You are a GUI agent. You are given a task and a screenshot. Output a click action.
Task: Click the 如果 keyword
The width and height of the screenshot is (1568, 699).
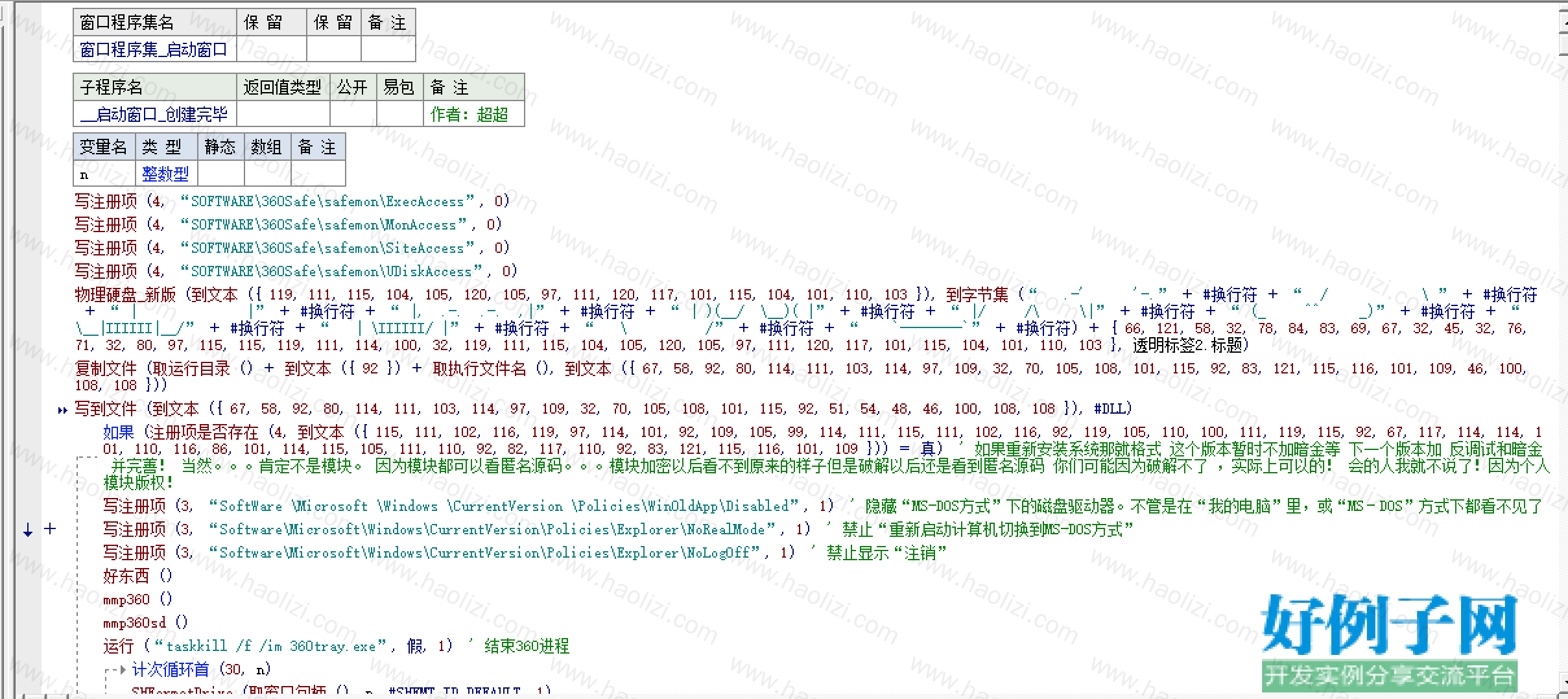tap(119, 432)
